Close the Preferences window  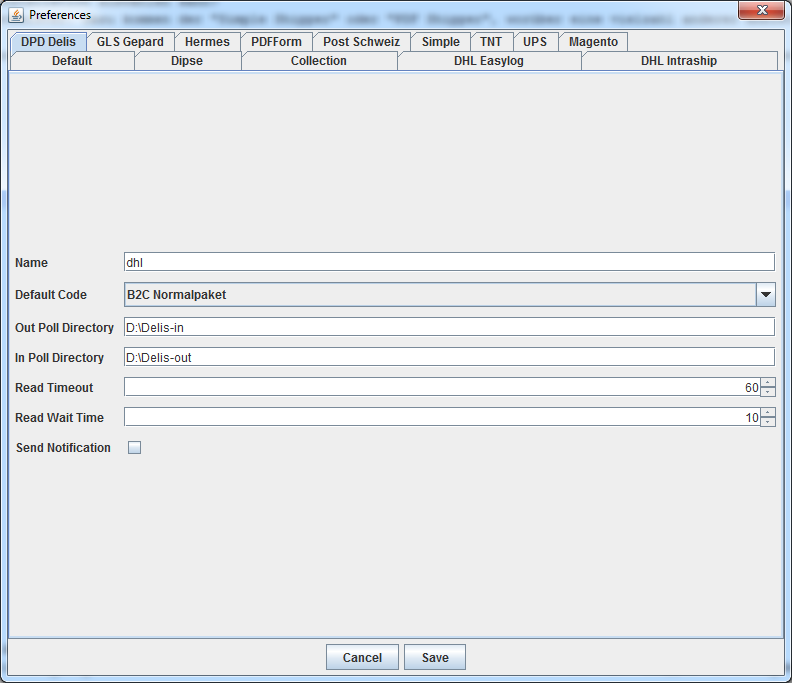[x=762, y=10]
